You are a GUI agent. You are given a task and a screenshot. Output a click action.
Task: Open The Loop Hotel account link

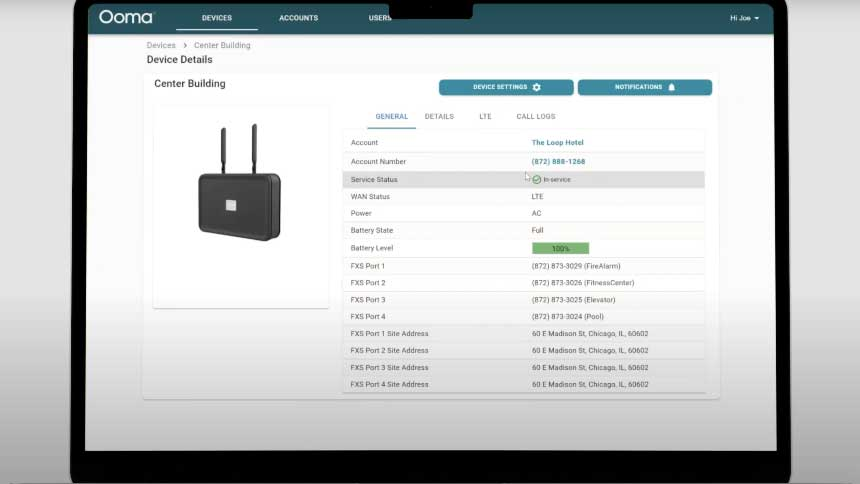557,143
